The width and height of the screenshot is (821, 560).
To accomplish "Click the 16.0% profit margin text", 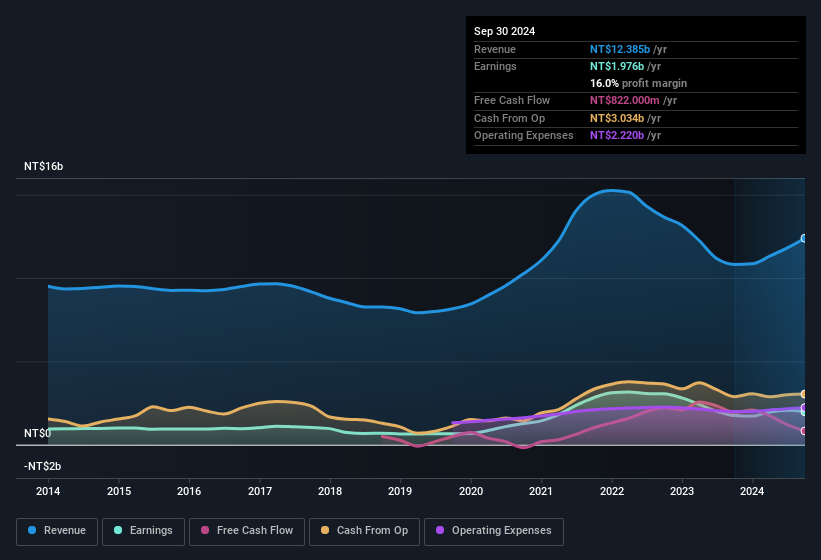I will coord(638,83).
